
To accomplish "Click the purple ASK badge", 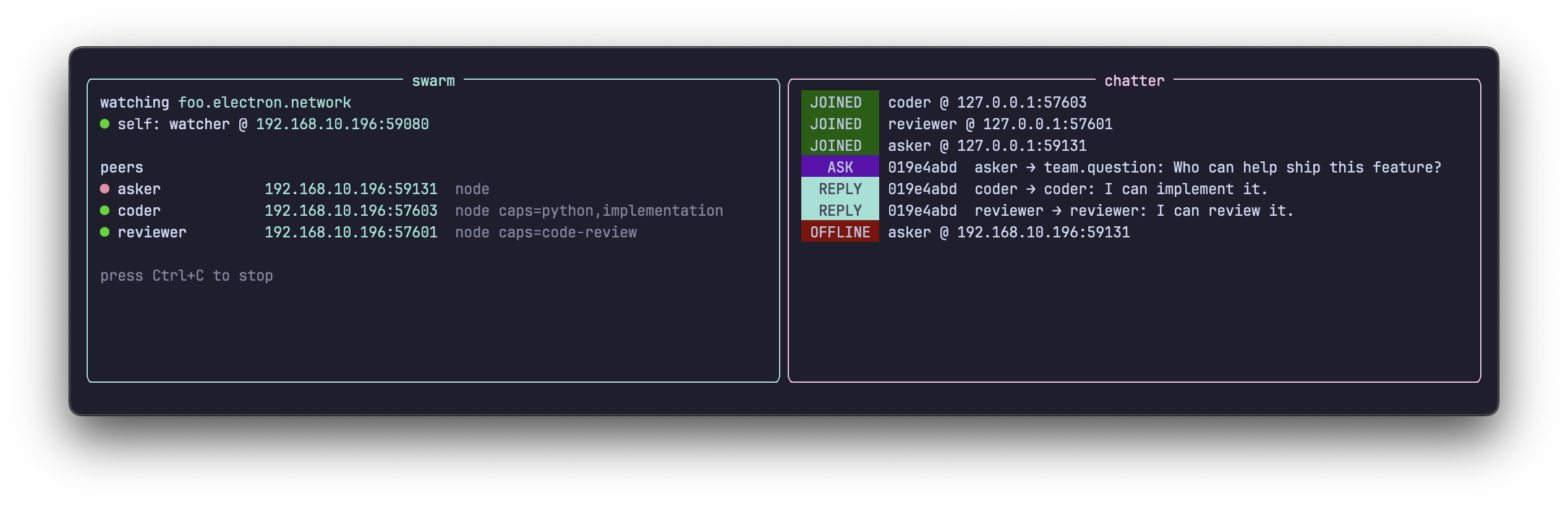I will (840, 167).
